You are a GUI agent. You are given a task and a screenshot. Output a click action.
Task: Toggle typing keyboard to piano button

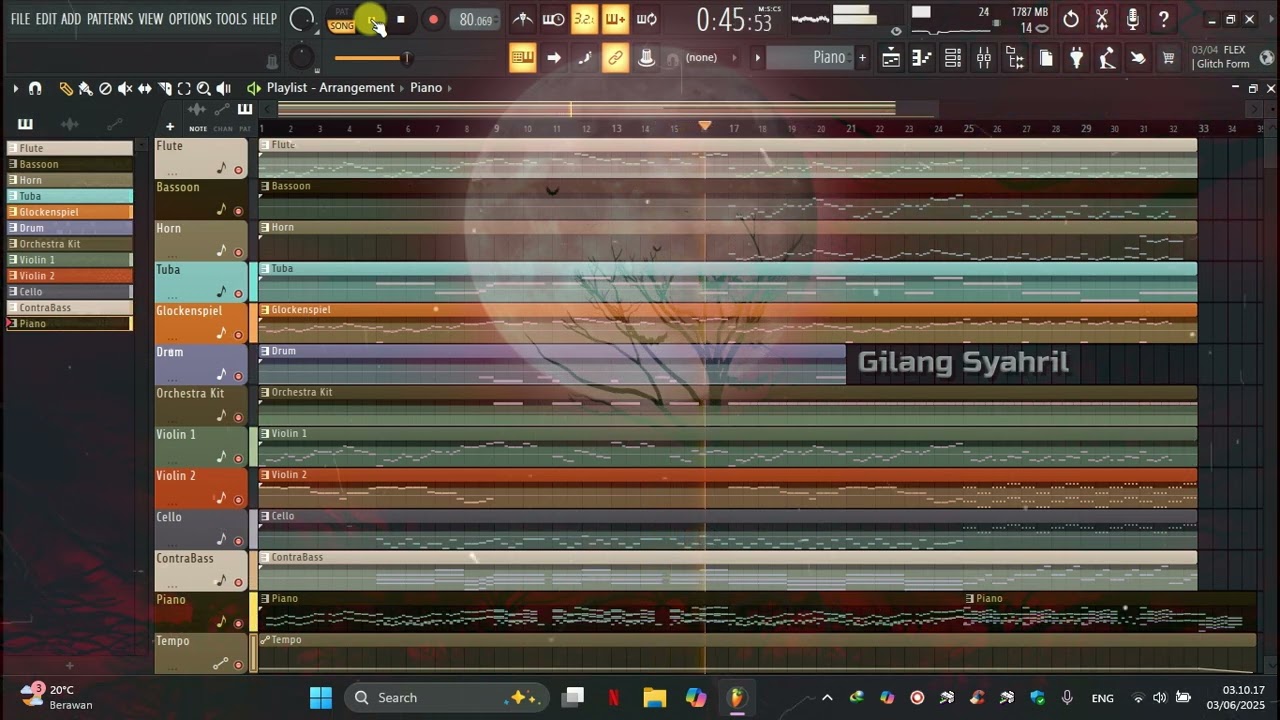(x=522, y=58)
